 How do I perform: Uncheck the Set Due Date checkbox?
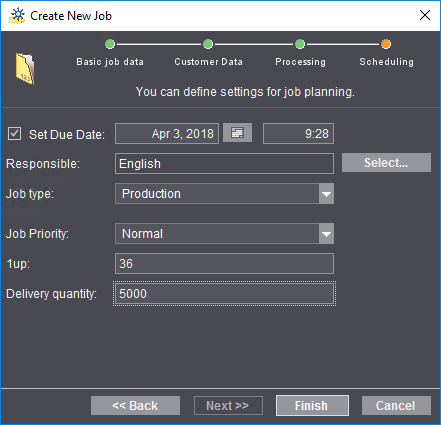14,134
